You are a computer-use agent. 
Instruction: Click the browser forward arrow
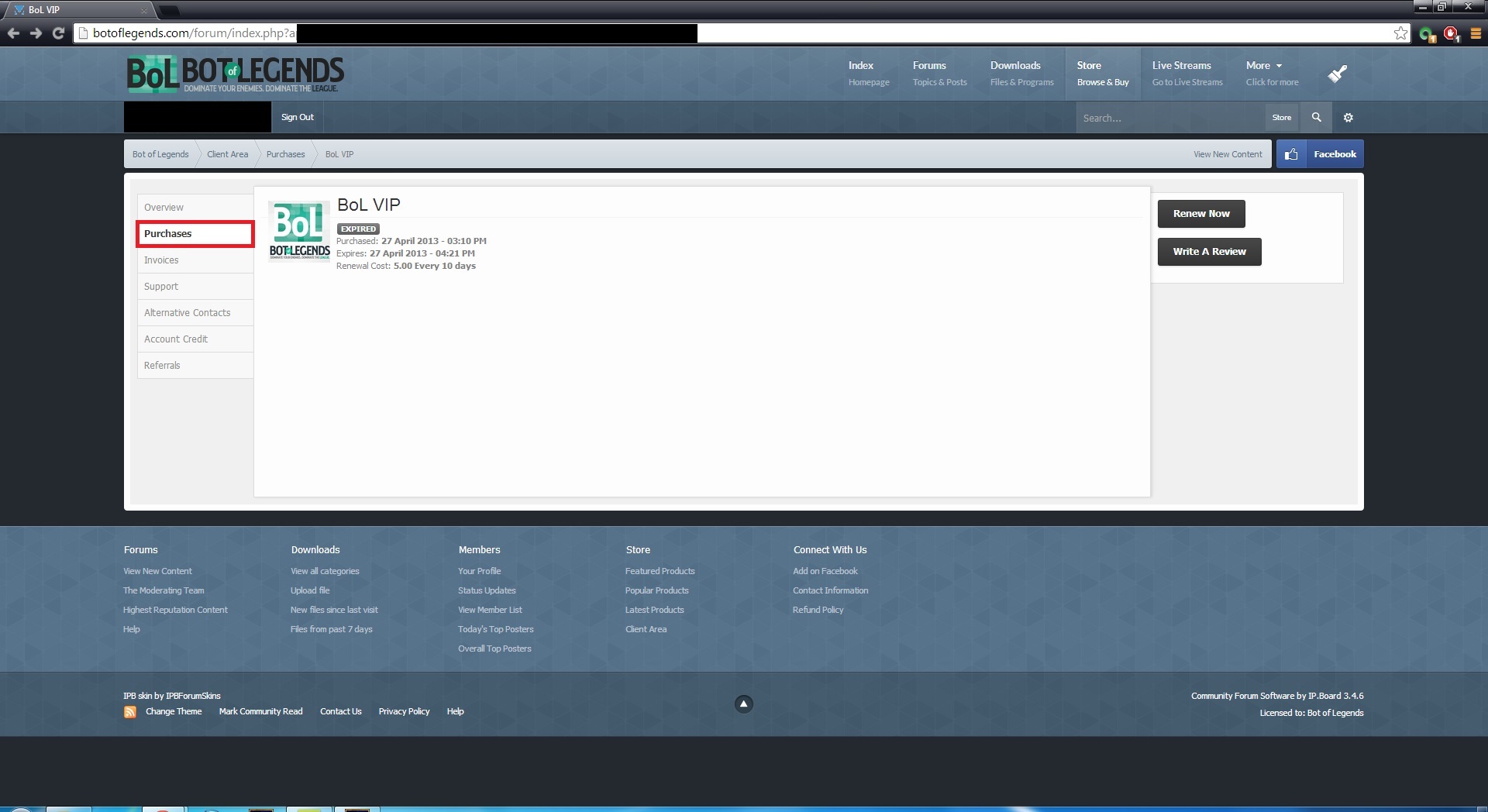click(x=36, y=33)
